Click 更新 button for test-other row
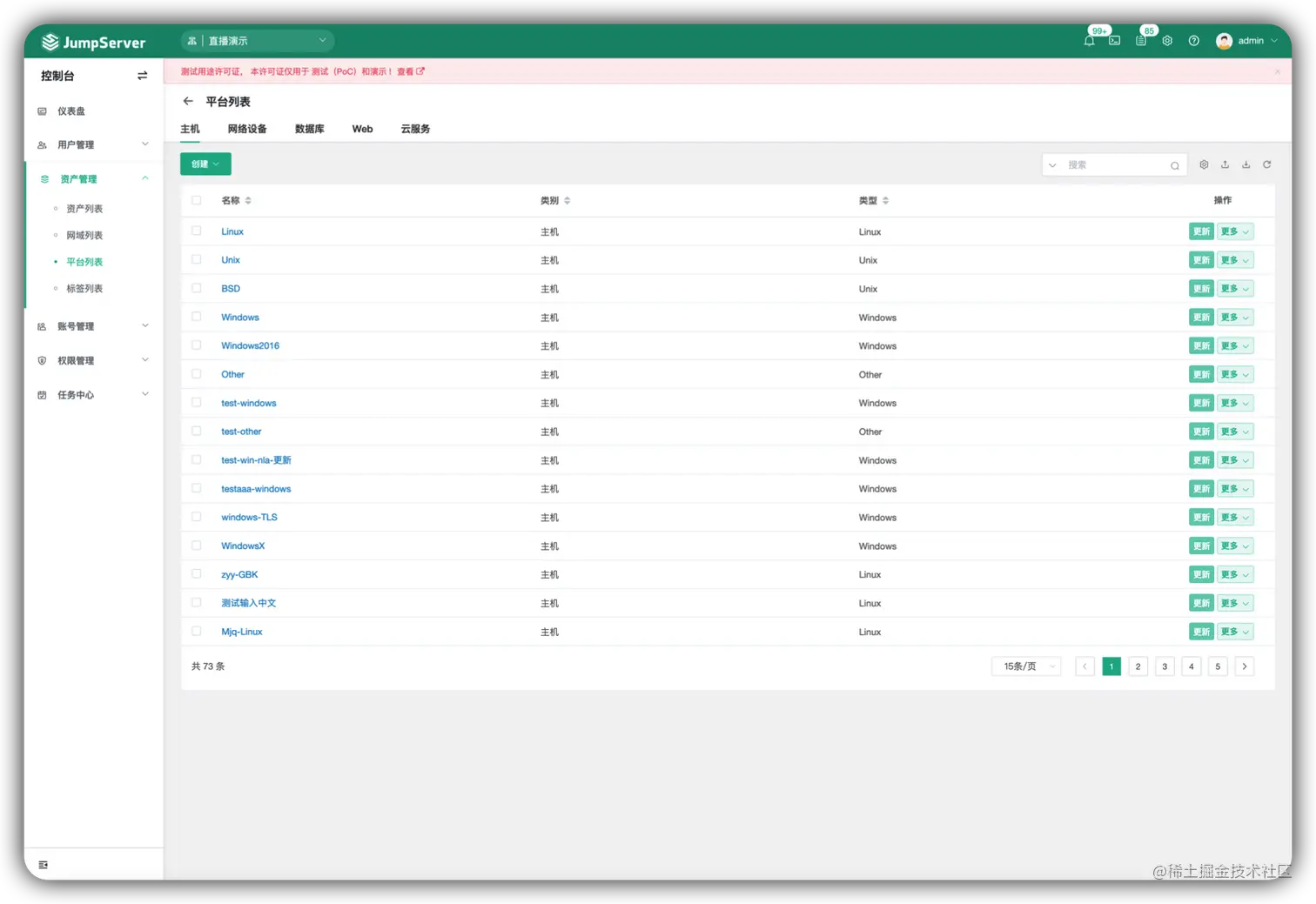 [1202, 432]
